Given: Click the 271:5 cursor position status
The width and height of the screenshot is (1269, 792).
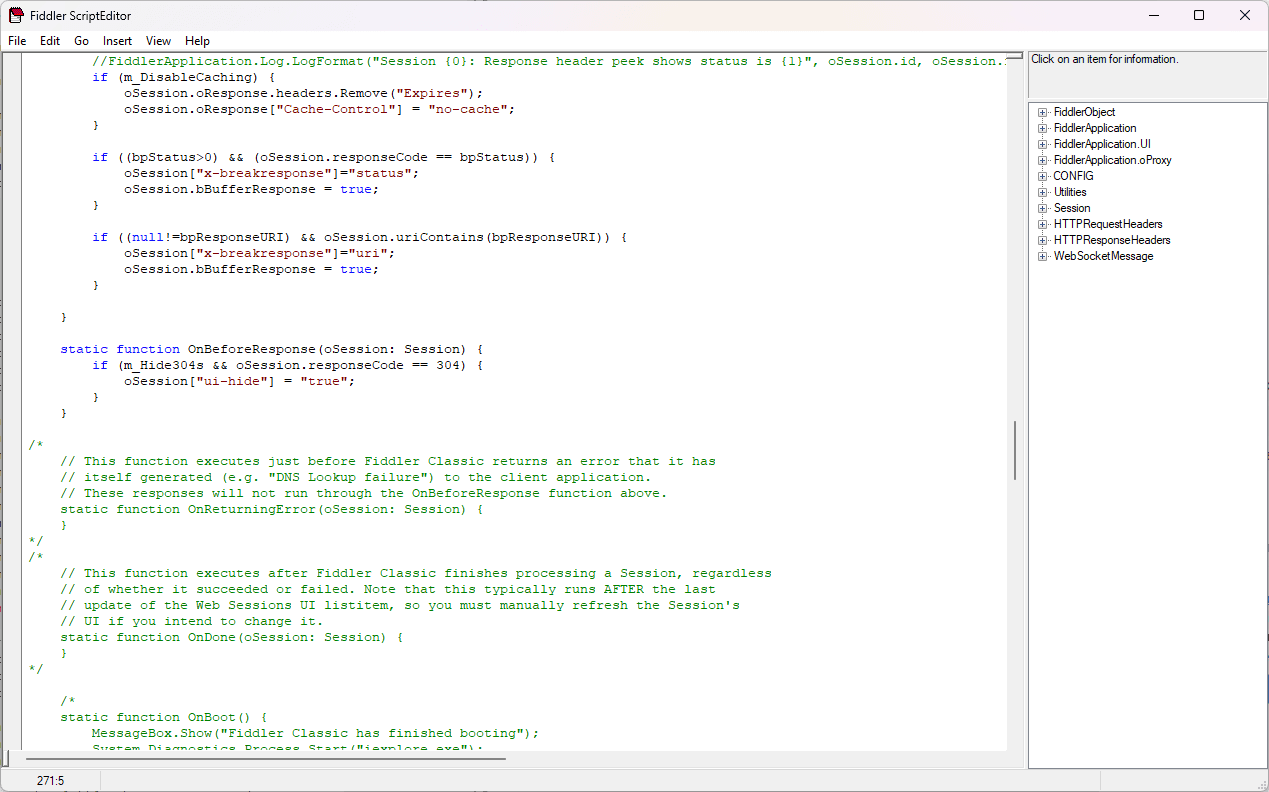Looking at the screenshot, I should coord(50,780).
